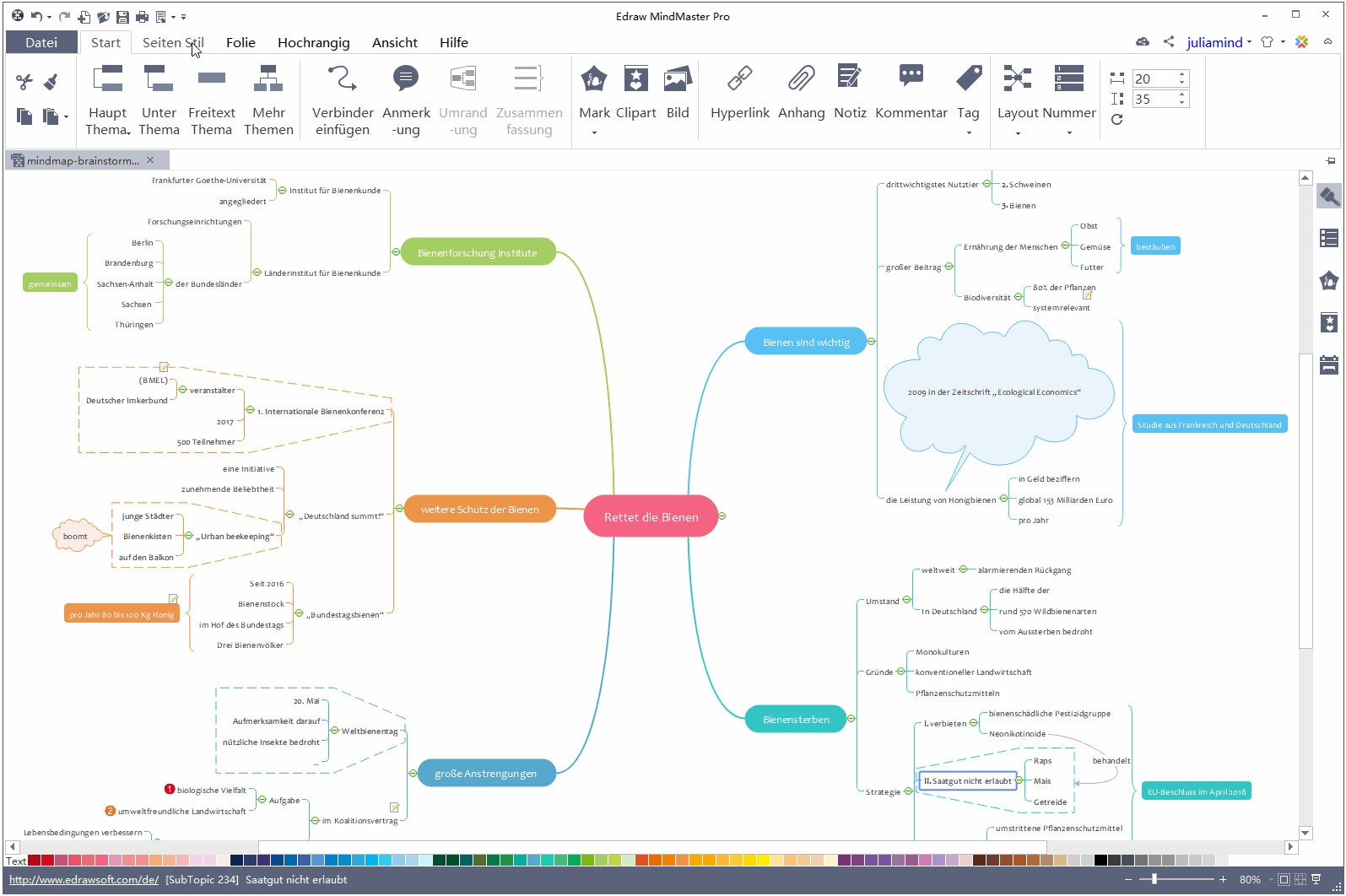The image size is (1346, 896).
Task: Collapse the Bienen sind wichtig branch
Action: click(x=871, y=342)
